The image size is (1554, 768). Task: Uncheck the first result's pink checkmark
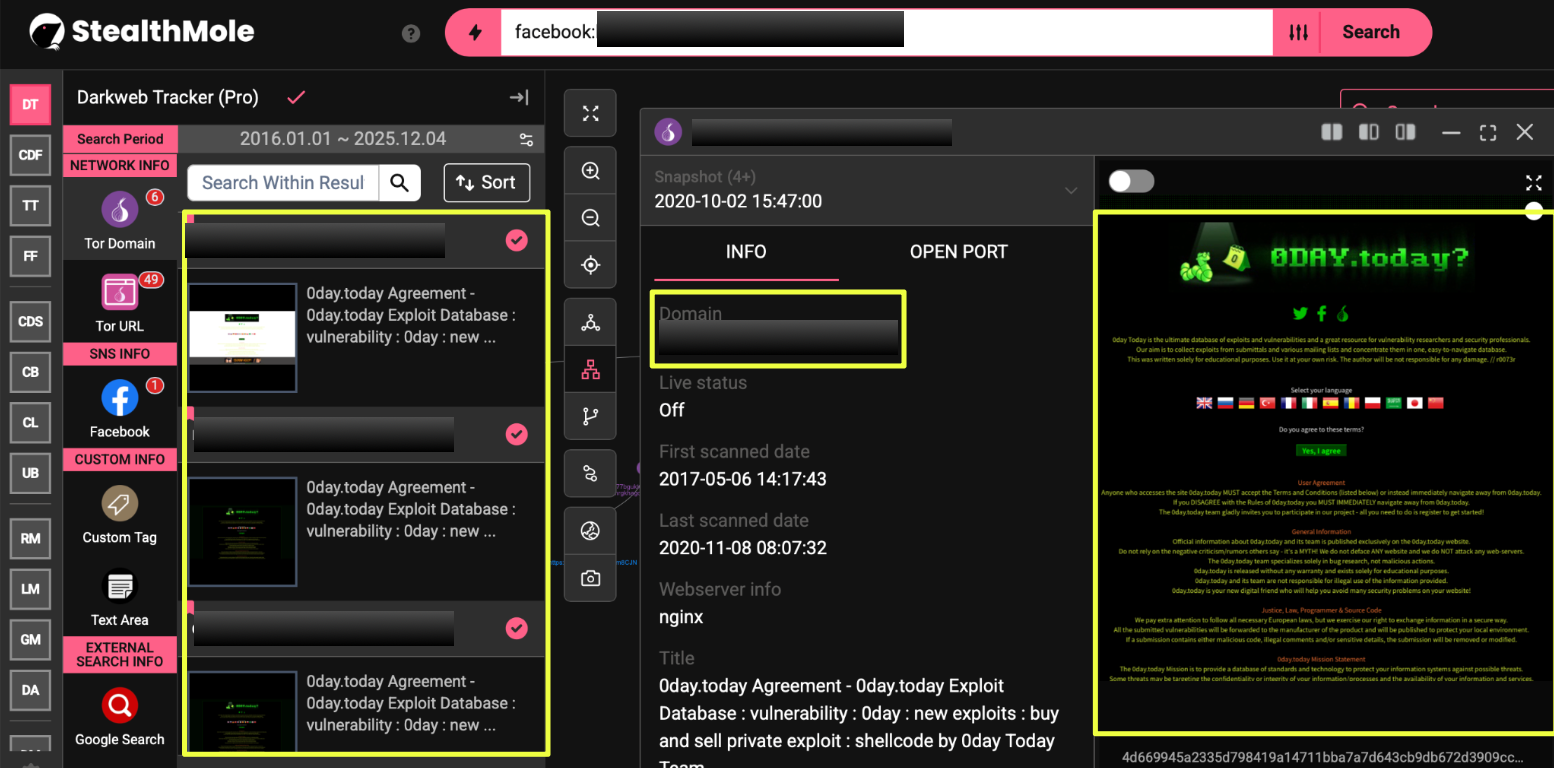(x=516, y=240)
